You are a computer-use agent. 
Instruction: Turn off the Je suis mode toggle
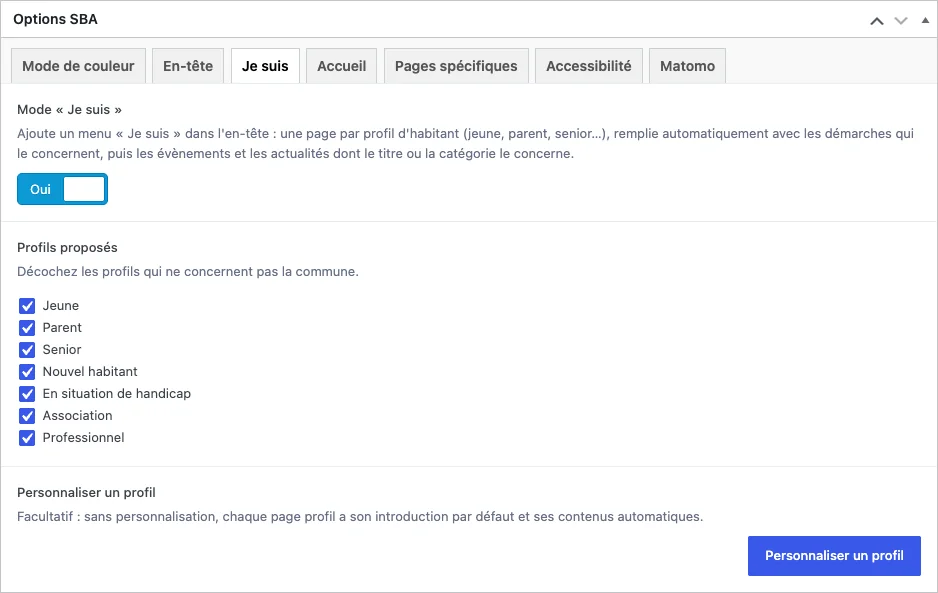pos(62,189)
